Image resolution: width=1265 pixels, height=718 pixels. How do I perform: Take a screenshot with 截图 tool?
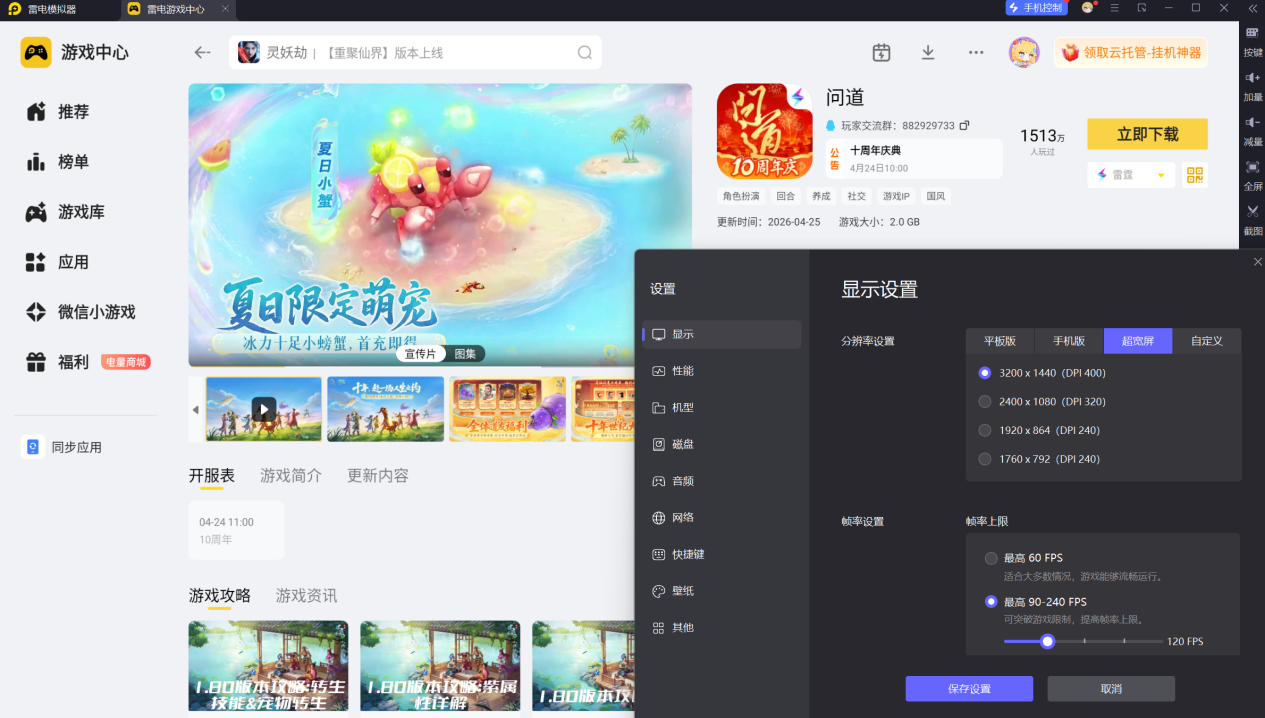click(1252, 219)
